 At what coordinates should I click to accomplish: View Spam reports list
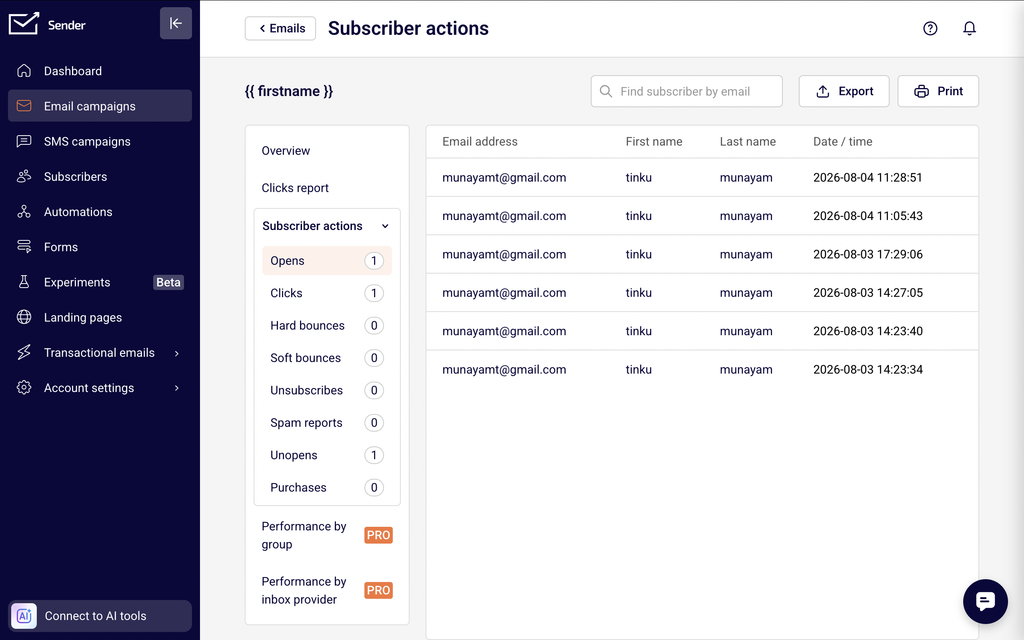(x=327, y=423)
